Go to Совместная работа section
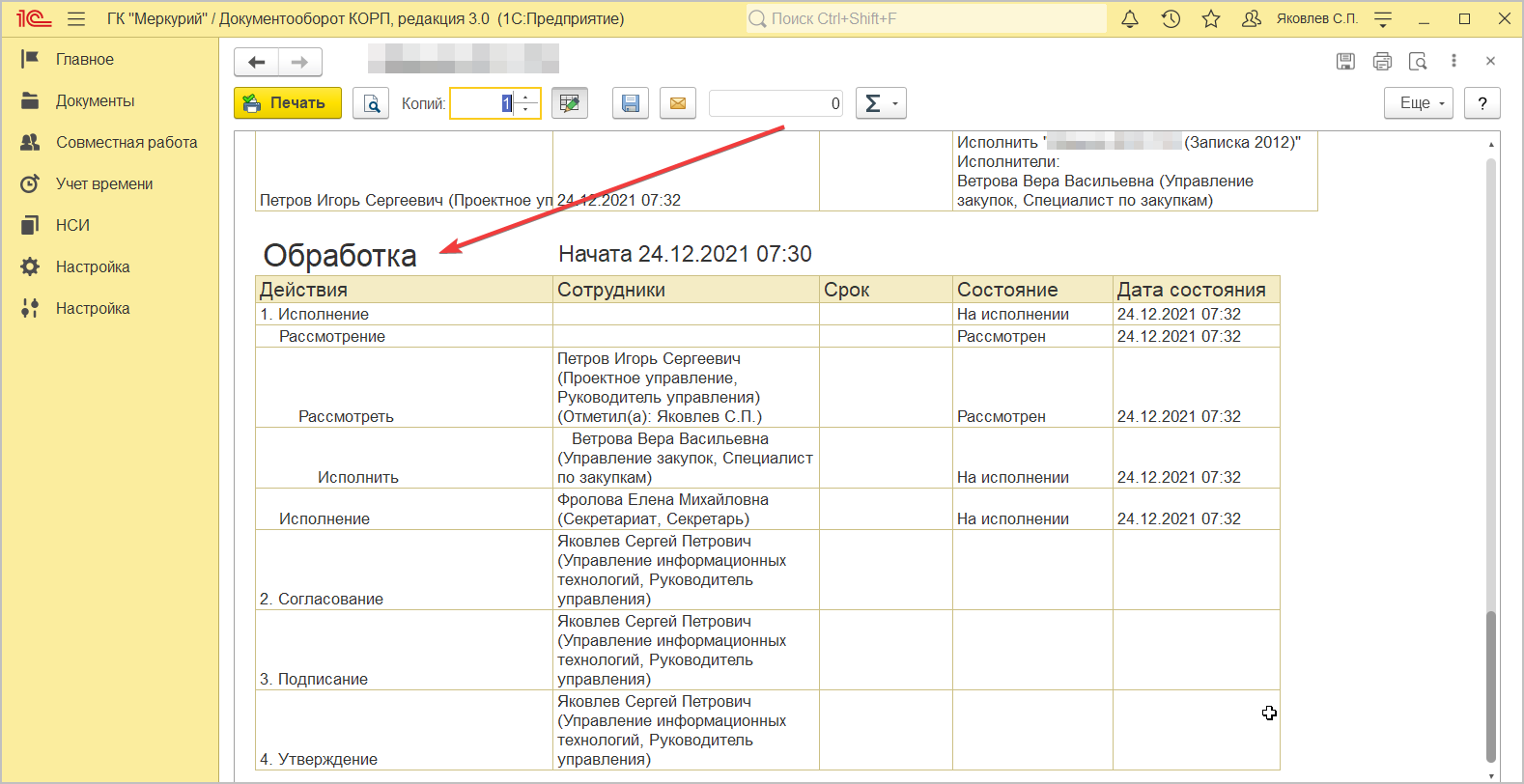 126,143
